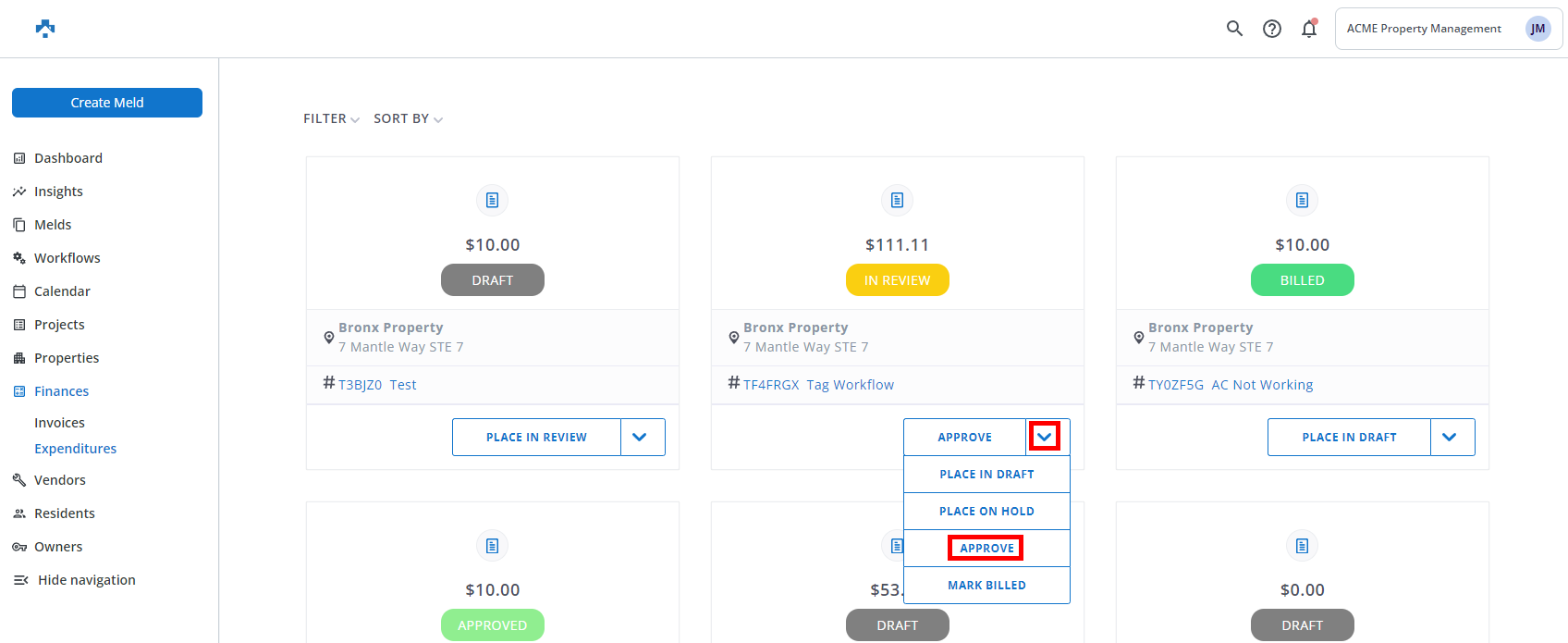This screenshot has height=643, width=1568.
Task: Click the search magnifier icon
Action: tap(1234, 29)
